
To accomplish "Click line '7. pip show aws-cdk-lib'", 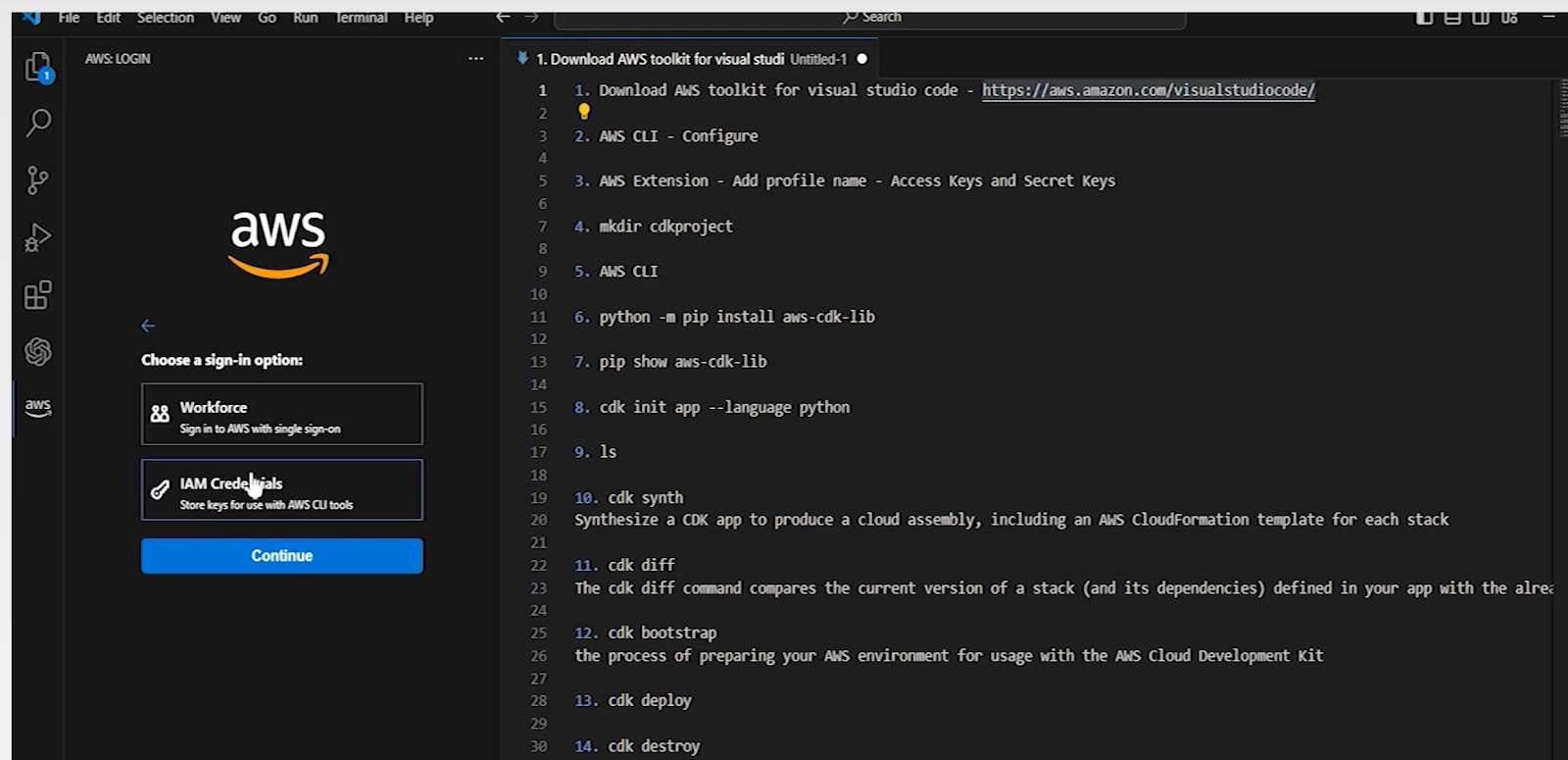I will point(670,362).
